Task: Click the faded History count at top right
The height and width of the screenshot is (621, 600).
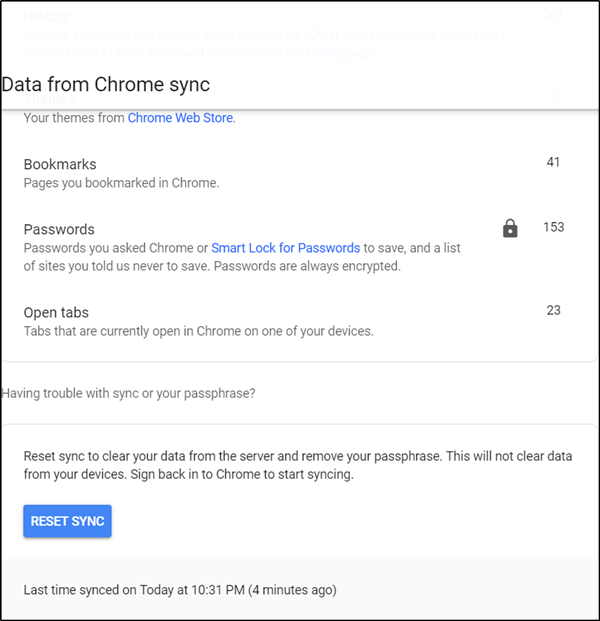Action: click(x=553, y=14)
